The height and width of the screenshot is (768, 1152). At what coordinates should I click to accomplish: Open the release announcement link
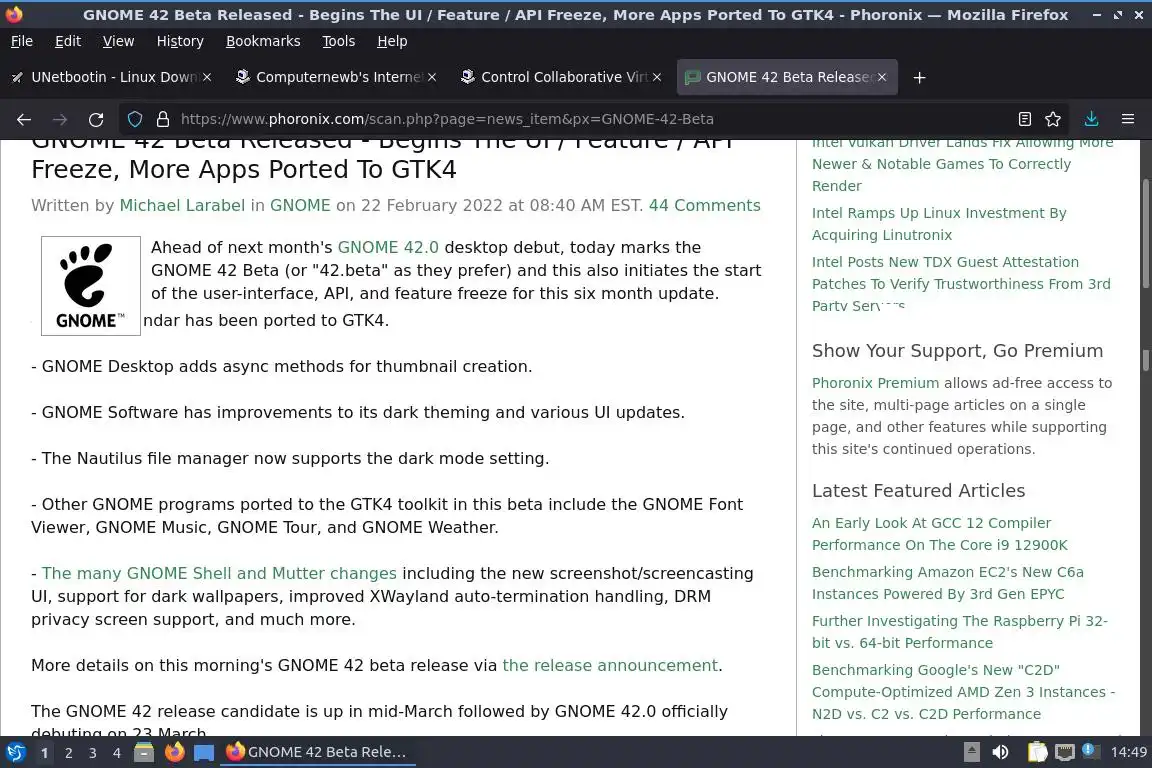coord(610,665)
